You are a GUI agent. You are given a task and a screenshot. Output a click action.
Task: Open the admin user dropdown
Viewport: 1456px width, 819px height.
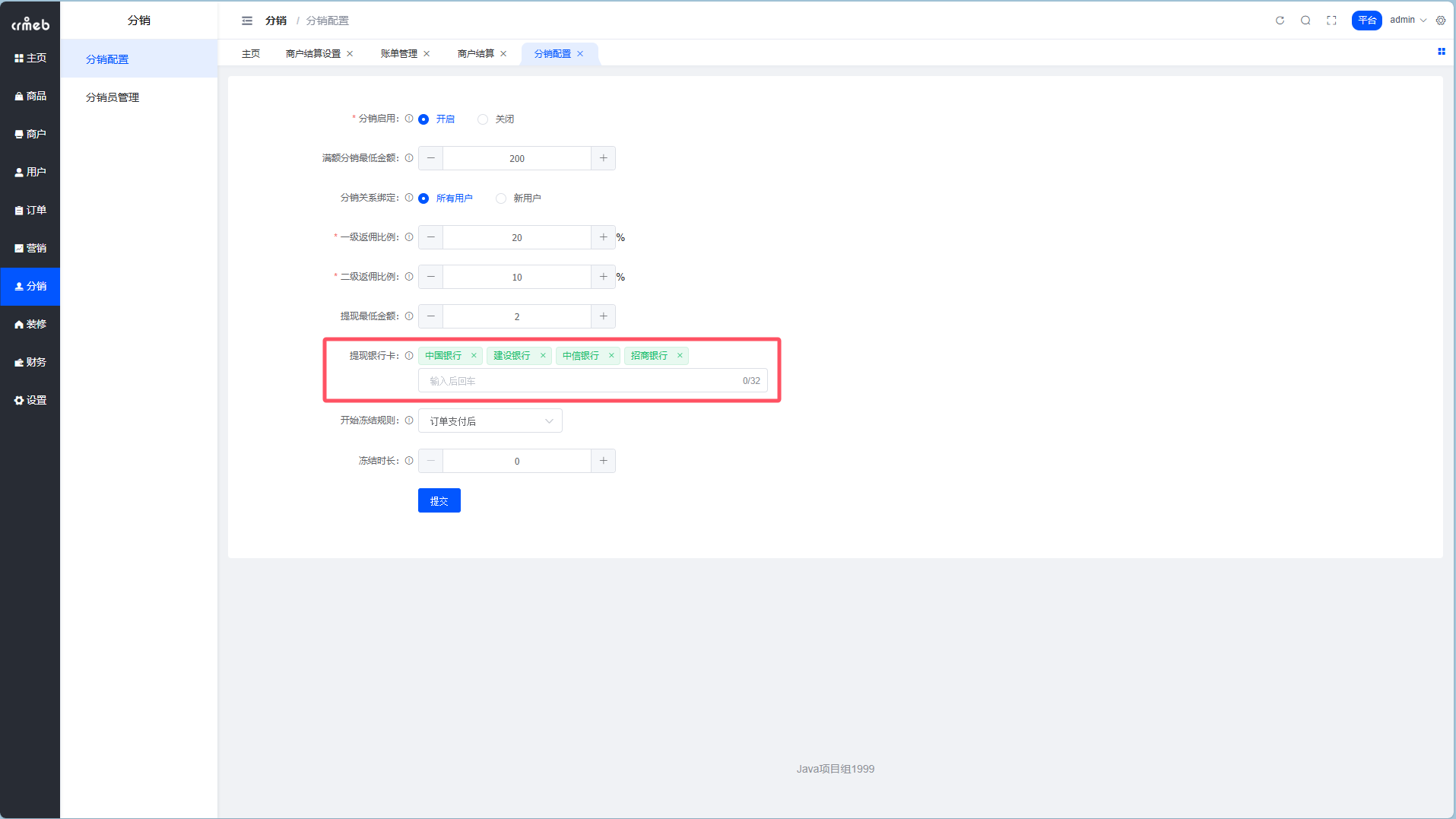(x=1407, y=21)
